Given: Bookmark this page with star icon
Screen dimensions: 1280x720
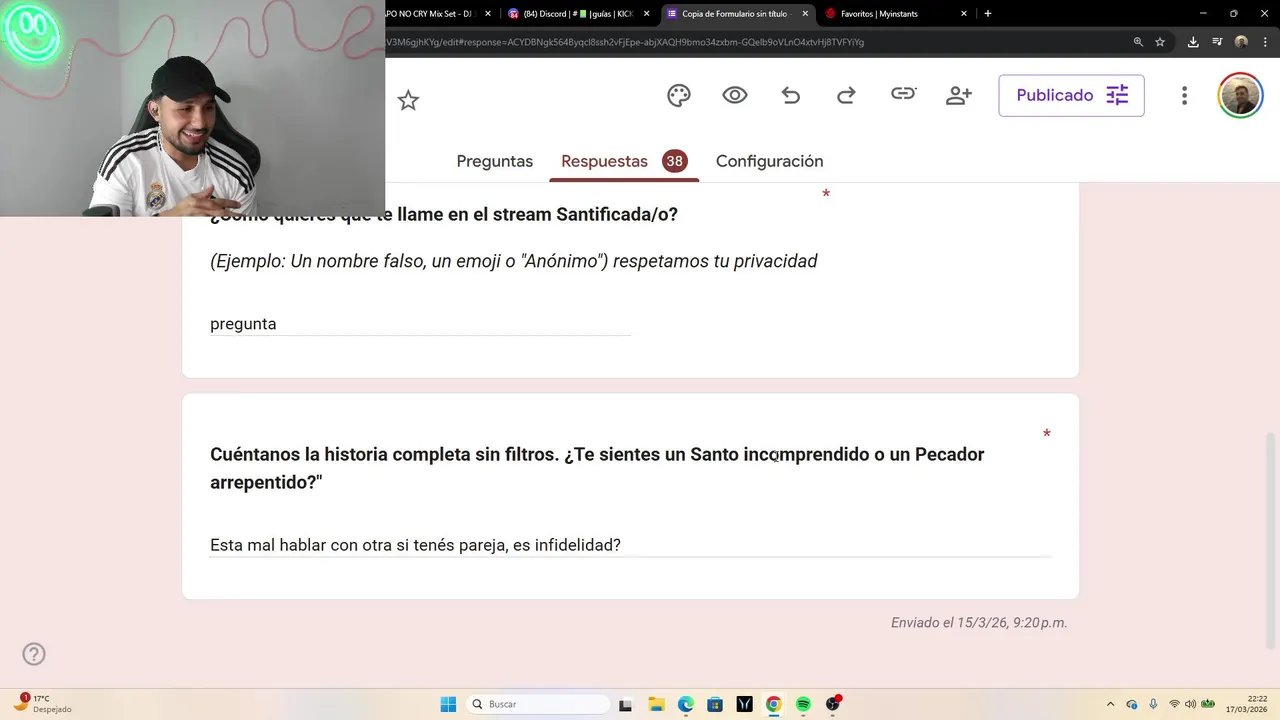Looking at the screenshot, I should click(x=1160, y=42).
